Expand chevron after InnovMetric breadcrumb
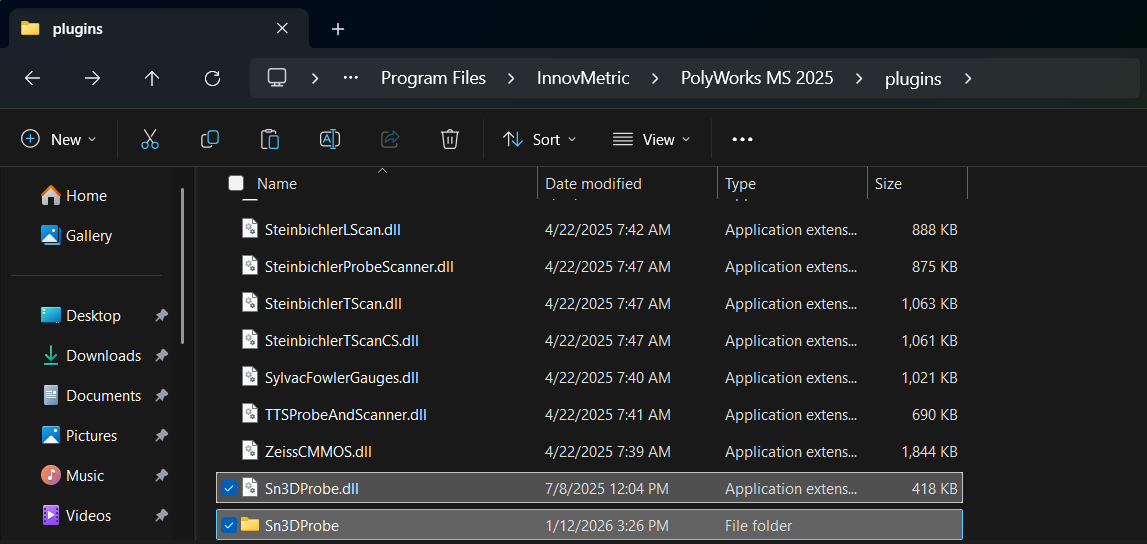Screen dimensions: 1147x544 click(655, 78)
